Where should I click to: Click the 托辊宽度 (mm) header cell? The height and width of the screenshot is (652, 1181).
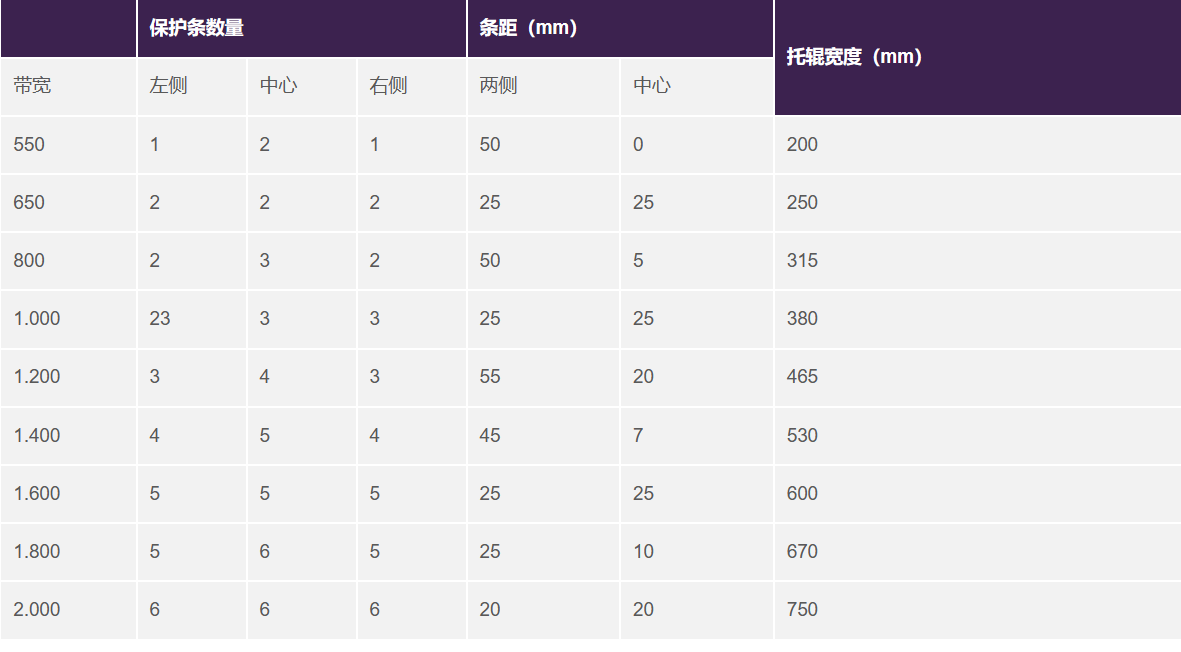(x=978, y=57)
